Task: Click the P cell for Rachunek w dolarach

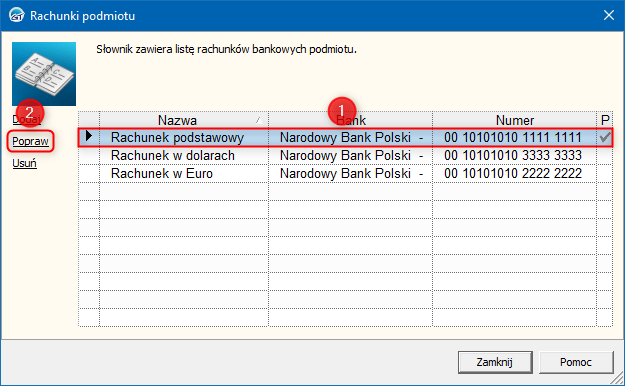Action: click(x=605, y=155)
